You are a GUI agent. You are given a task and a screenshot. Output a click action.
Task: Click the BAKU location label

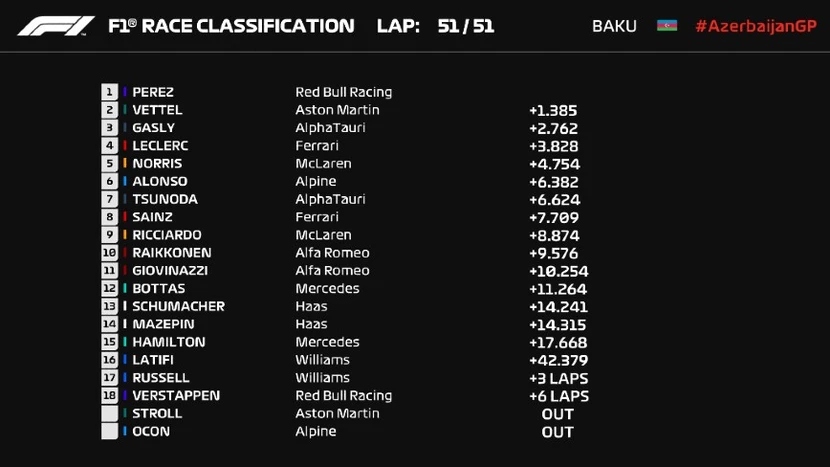pos(614,26)
